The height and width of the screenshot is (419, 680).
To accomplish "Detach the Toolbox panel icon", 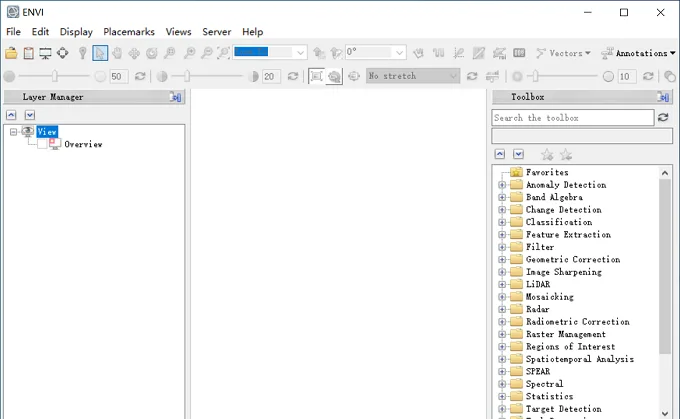I will (x=664, y=97).
